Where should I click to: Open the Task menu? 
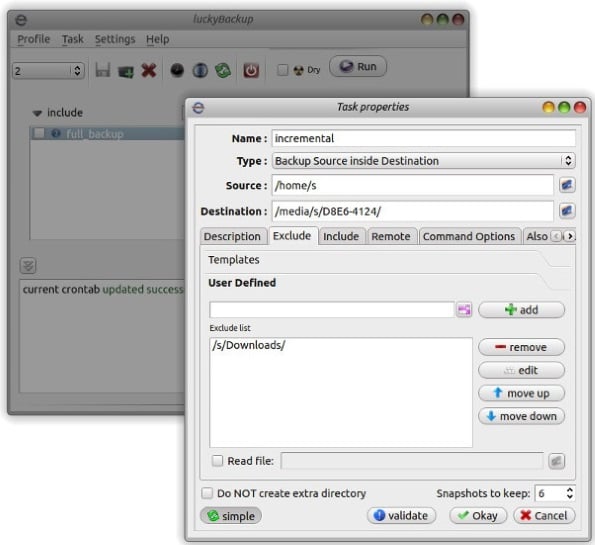[72, 39]
